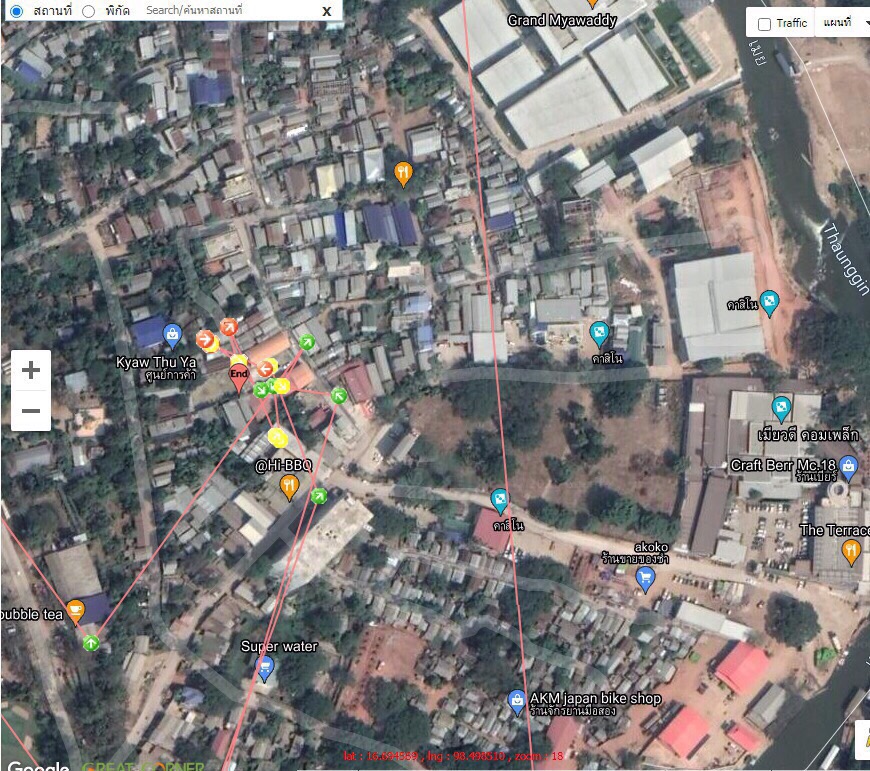Viewport: 870px width, 771px height.
Task: Click the Kyaw Thu Ya place label
Action: [156, 363]
